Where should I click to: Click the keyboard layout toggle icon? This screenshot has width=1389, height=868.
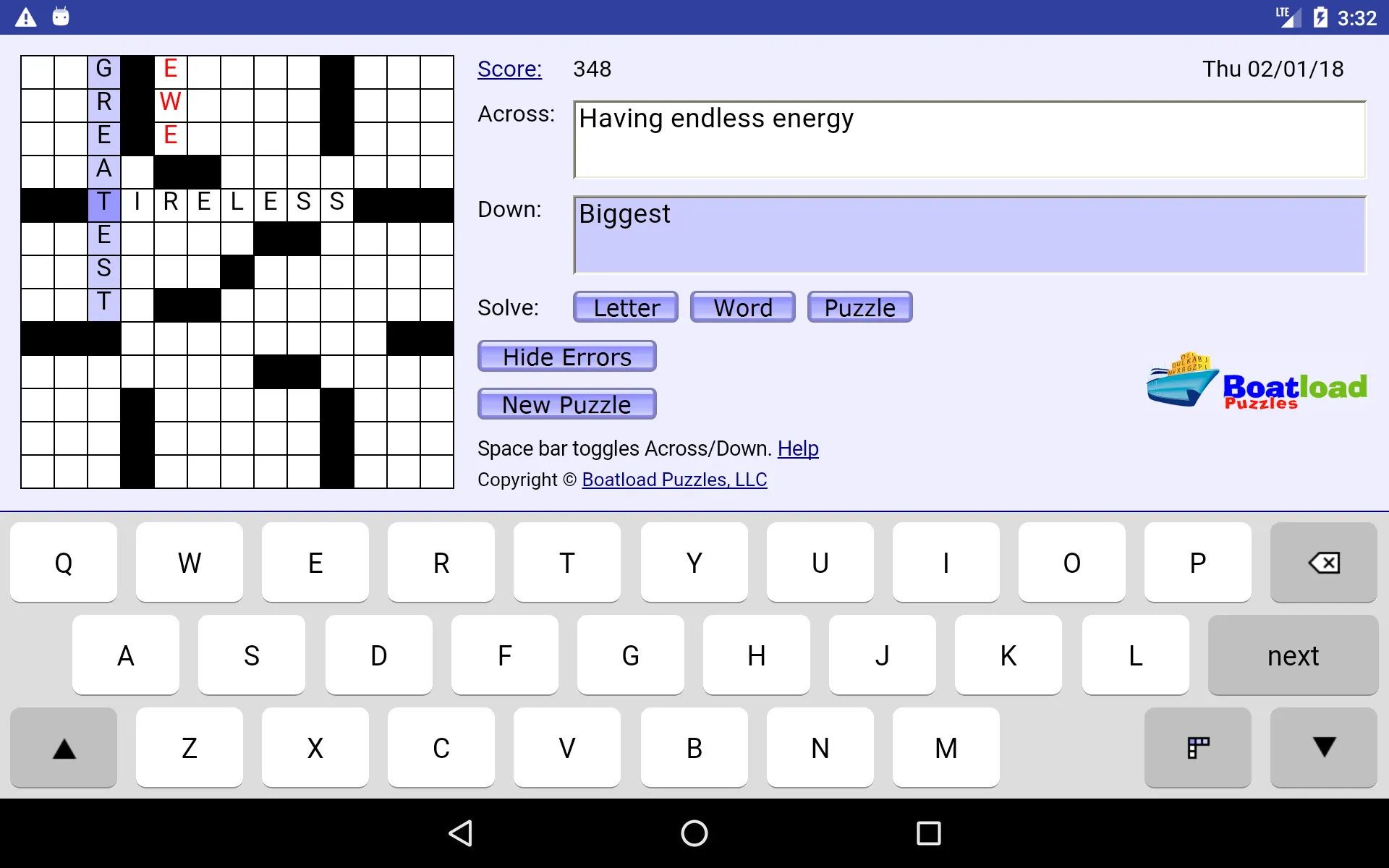click(x=1198, y=747)
